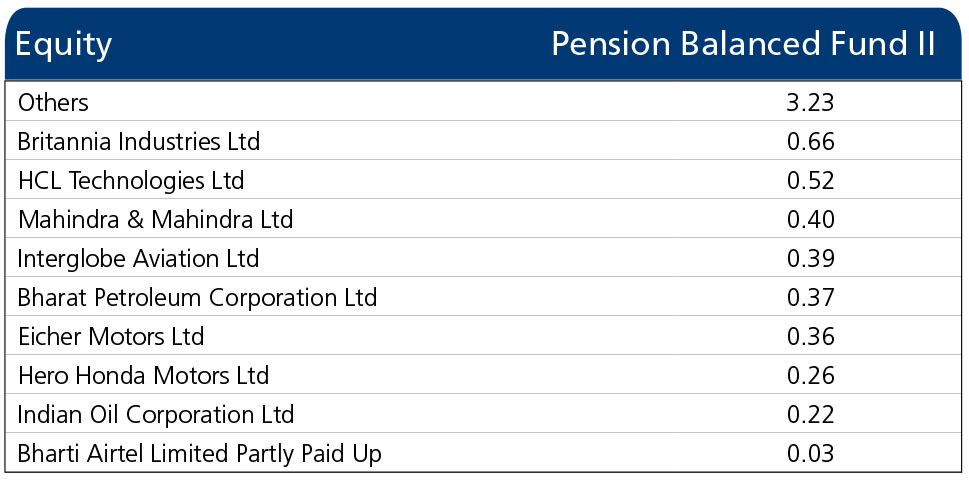Click Britannia Industries Ltd entry
969x488 pixels.
[139, 142]
